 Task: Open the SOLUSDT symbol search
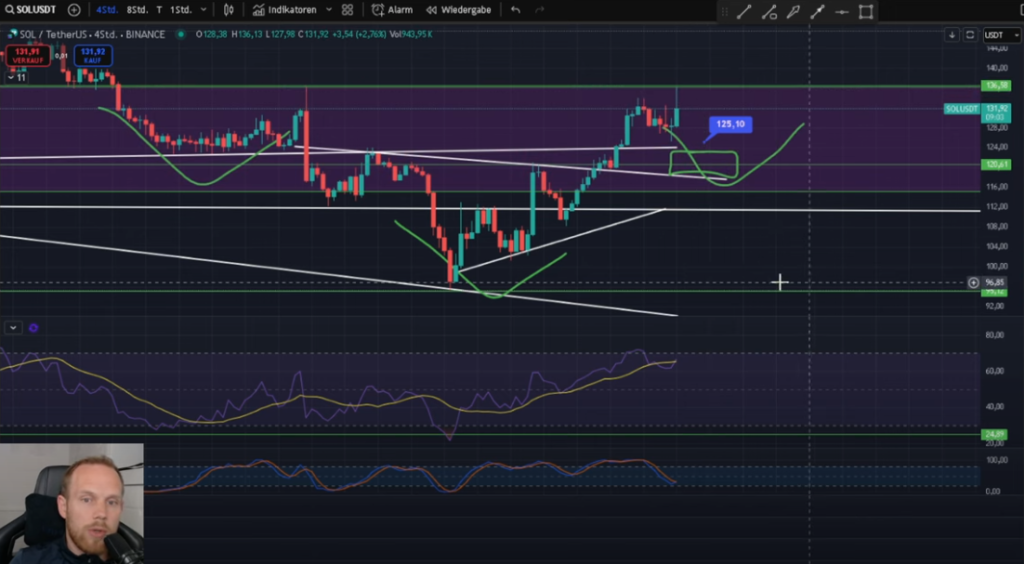coord(30,10)
